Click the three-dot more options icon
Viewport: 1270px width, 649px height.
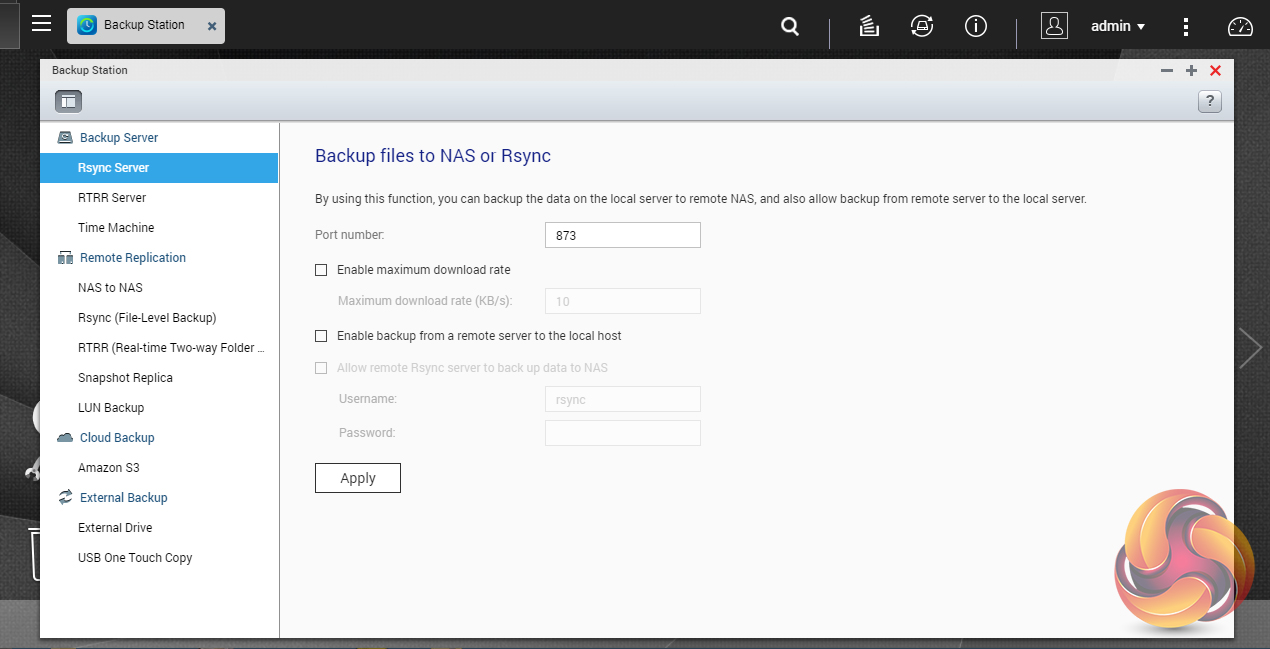click(1186, 27)
